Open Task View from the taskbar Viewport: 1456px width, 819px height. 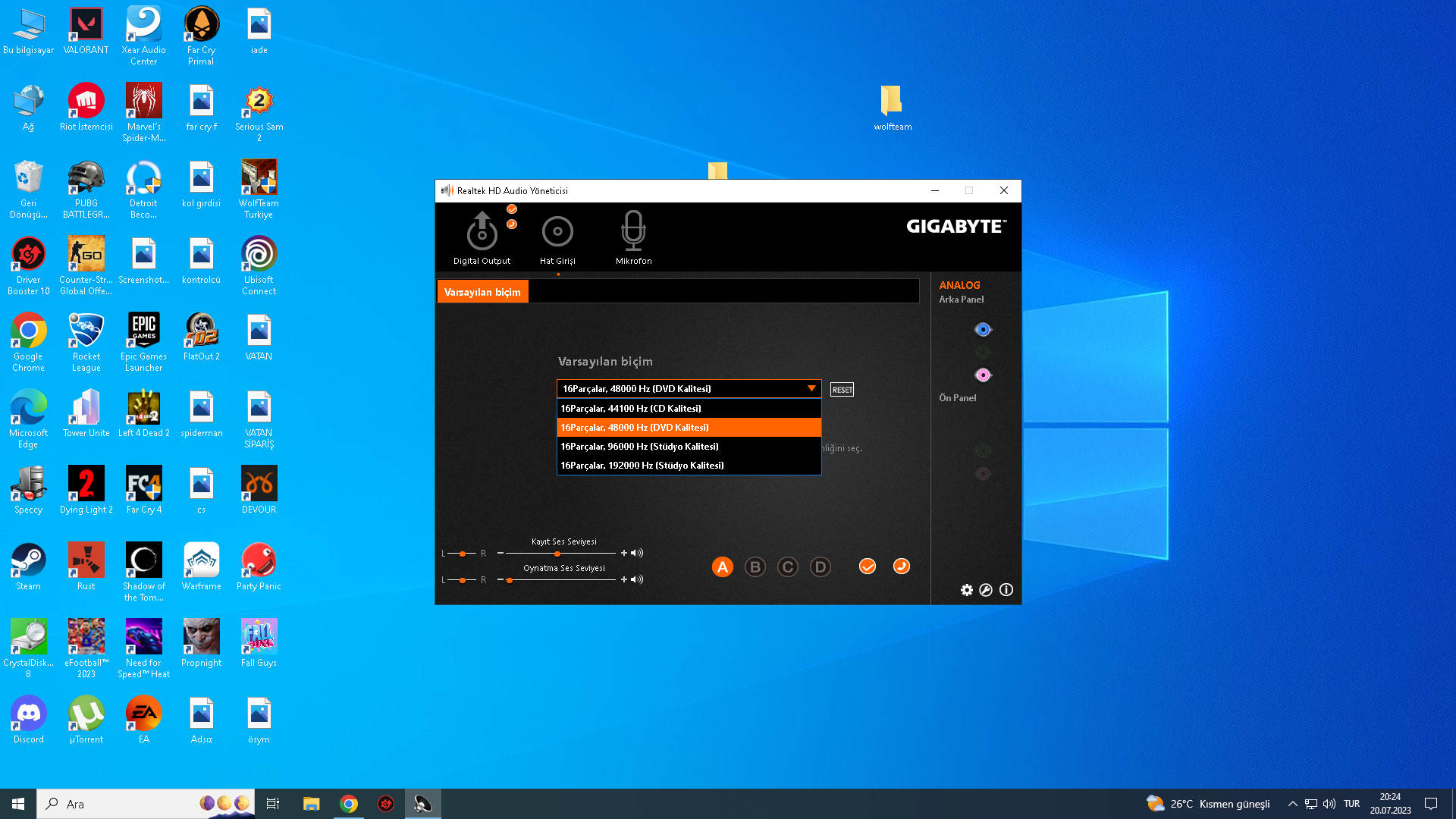pos(273,804)
